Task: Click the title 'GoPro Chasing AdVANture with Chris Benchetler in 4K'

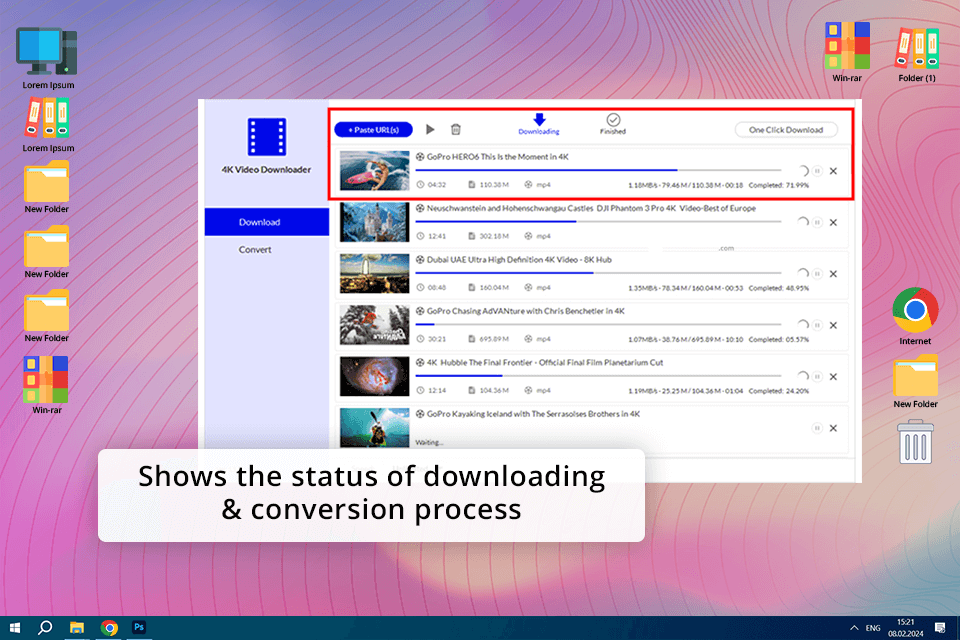Action: 526,311
